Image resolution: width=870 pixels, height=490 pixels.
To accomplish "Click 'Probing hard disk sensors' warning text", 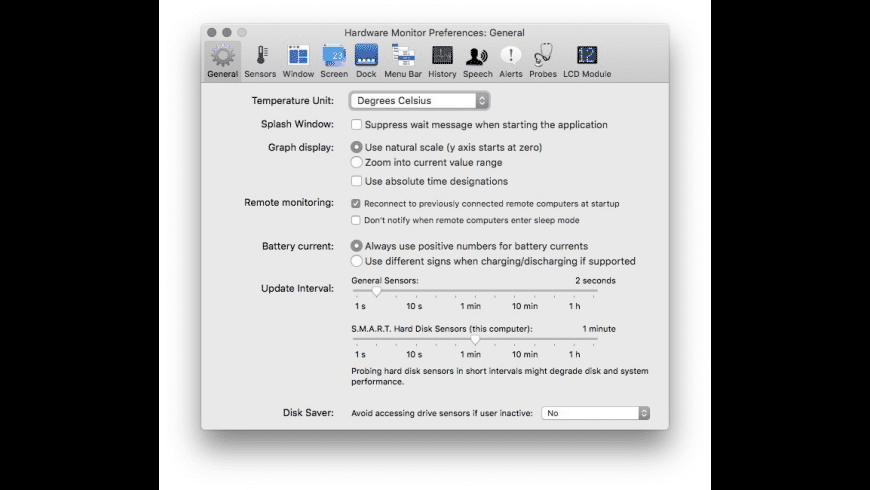I will point(499,376).
